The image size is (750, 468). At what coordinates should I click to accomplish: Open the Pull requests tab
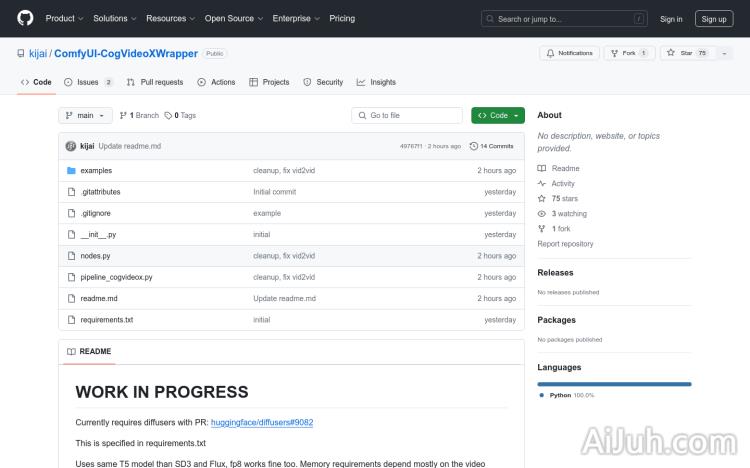(x=155, y=82)
